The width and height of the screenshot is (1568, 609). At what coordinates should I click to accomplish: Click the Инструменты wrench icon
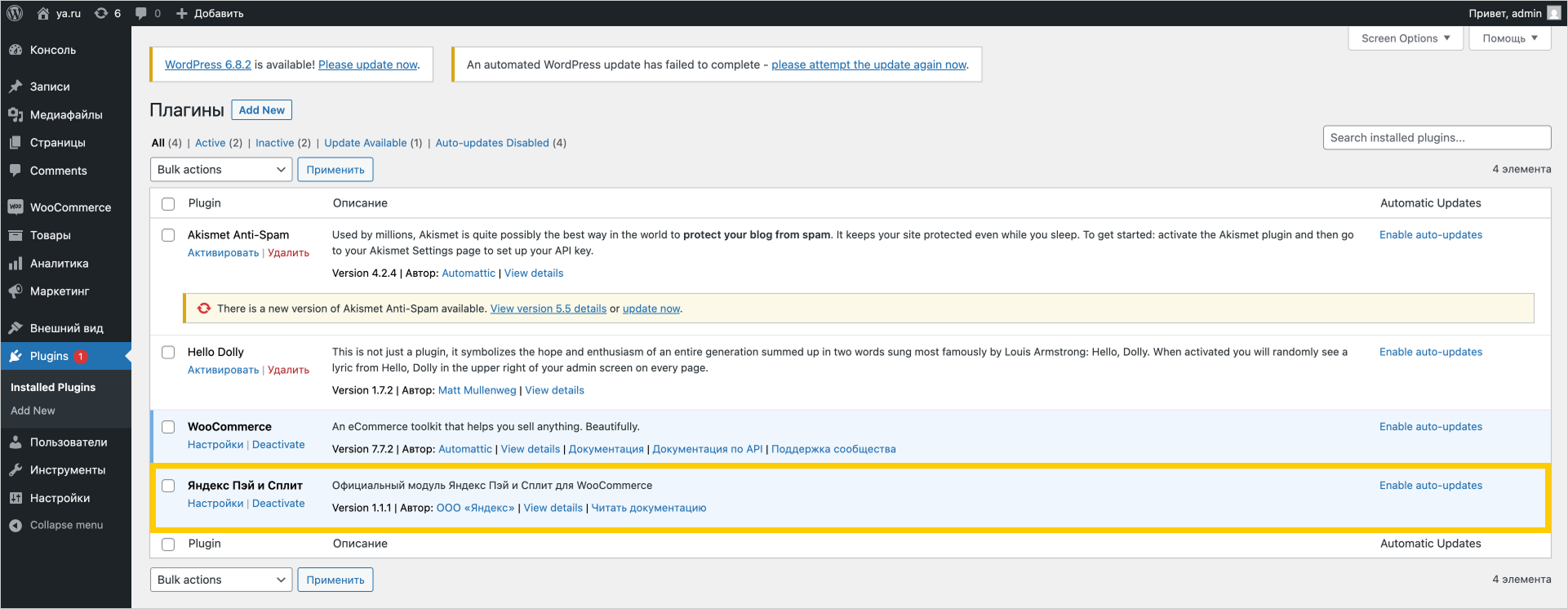(x=16, y=470)
